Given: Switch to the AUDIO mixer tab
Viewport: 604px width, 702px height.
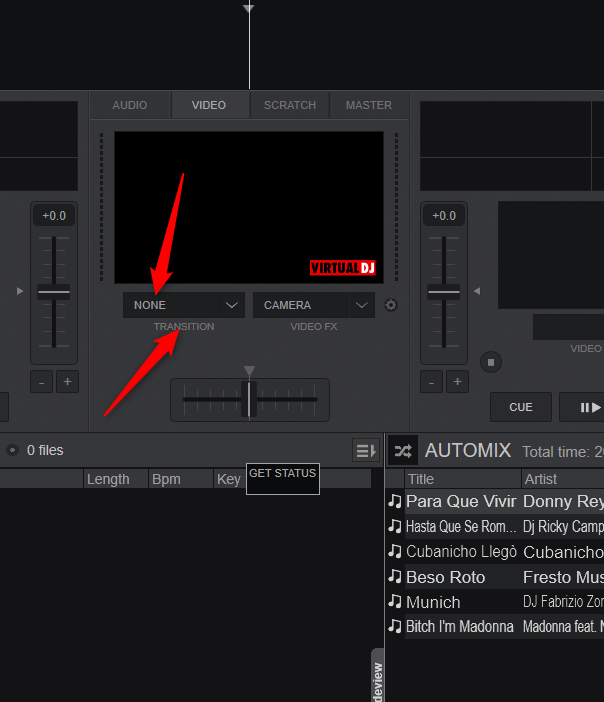Looking at the screenshot, I should tap(130, 105).
